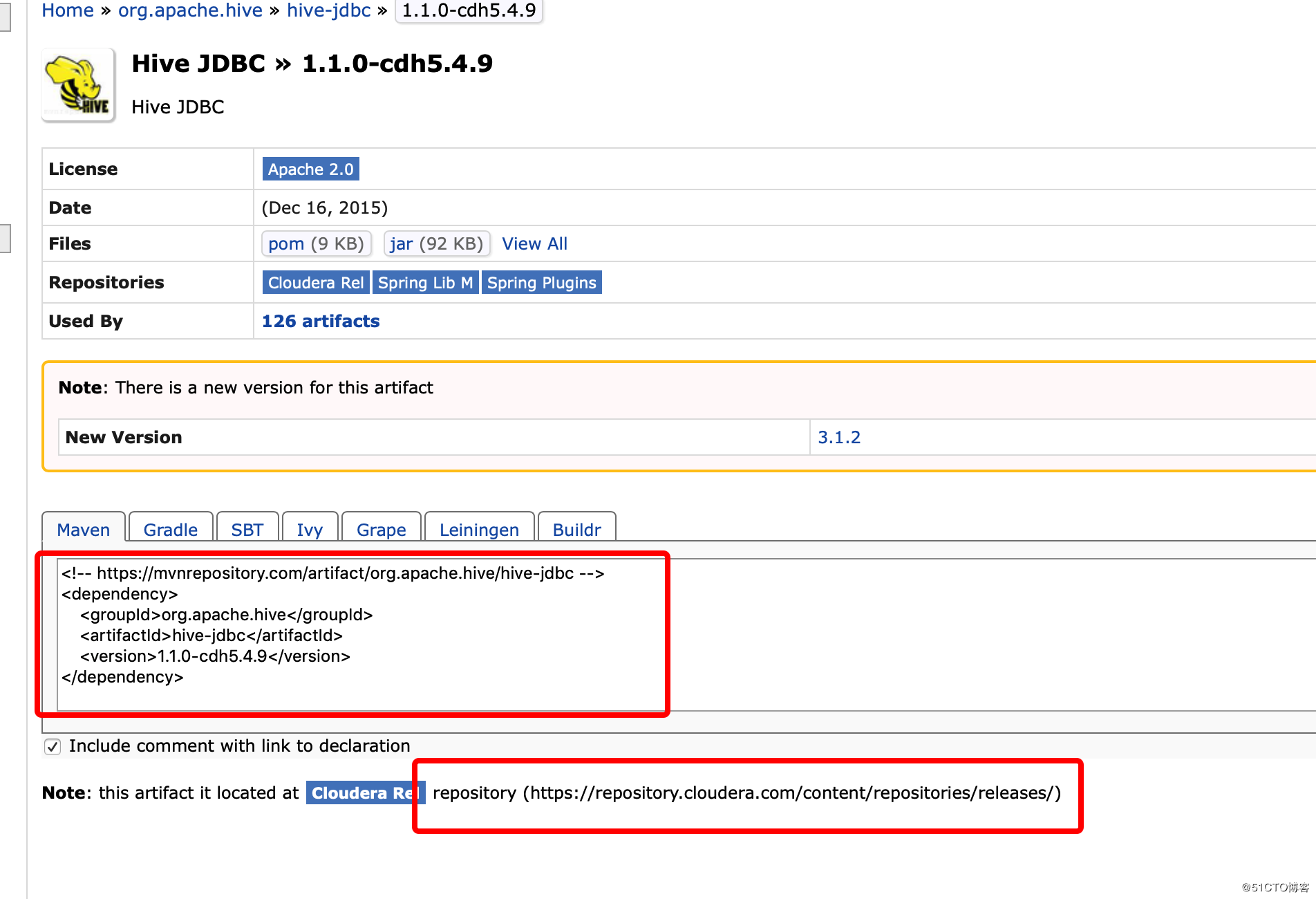
Task: Toggle Include comment with link checkbox
Action: (53, 747)
